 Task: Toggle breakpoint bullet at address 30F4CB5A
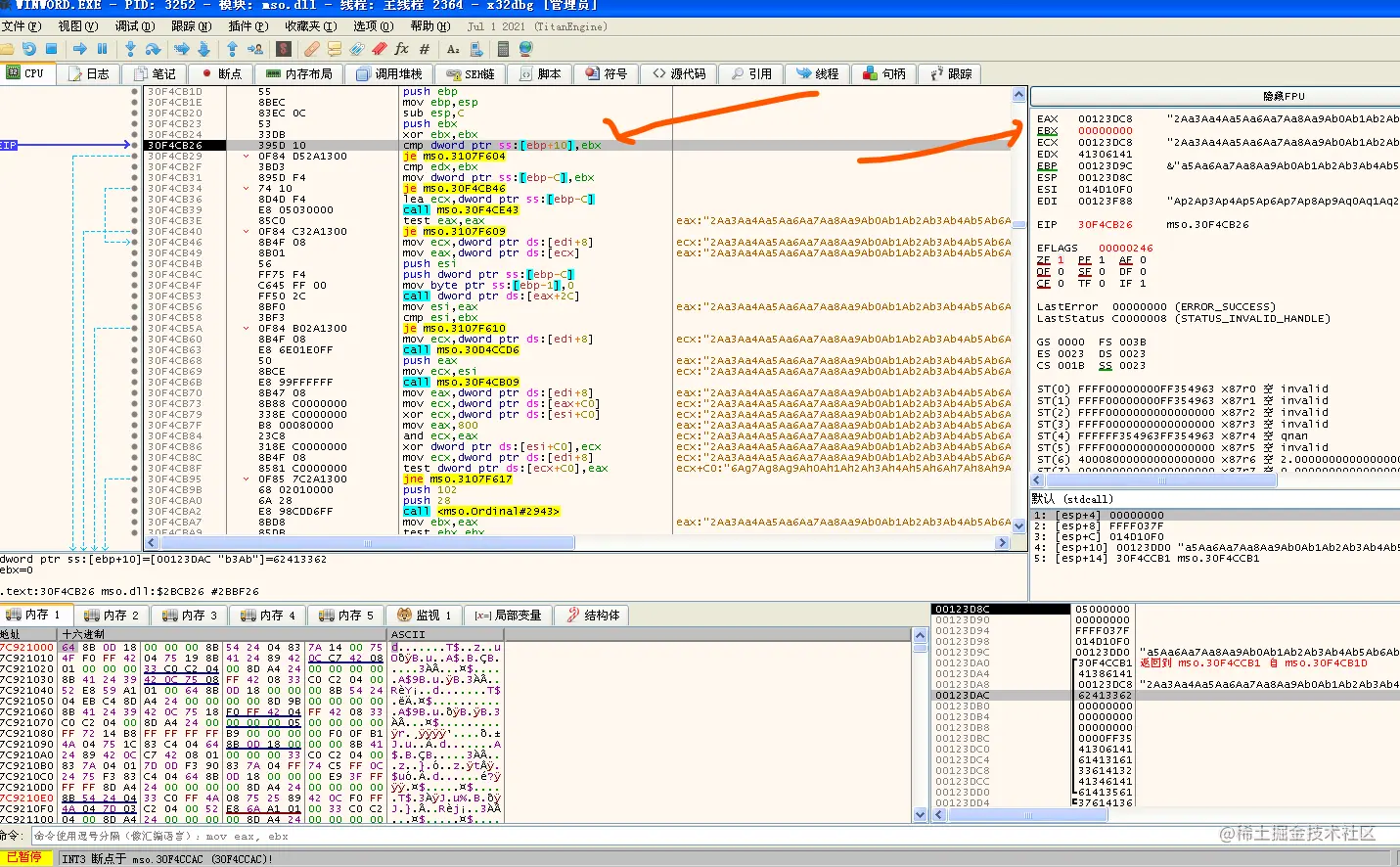135,328
